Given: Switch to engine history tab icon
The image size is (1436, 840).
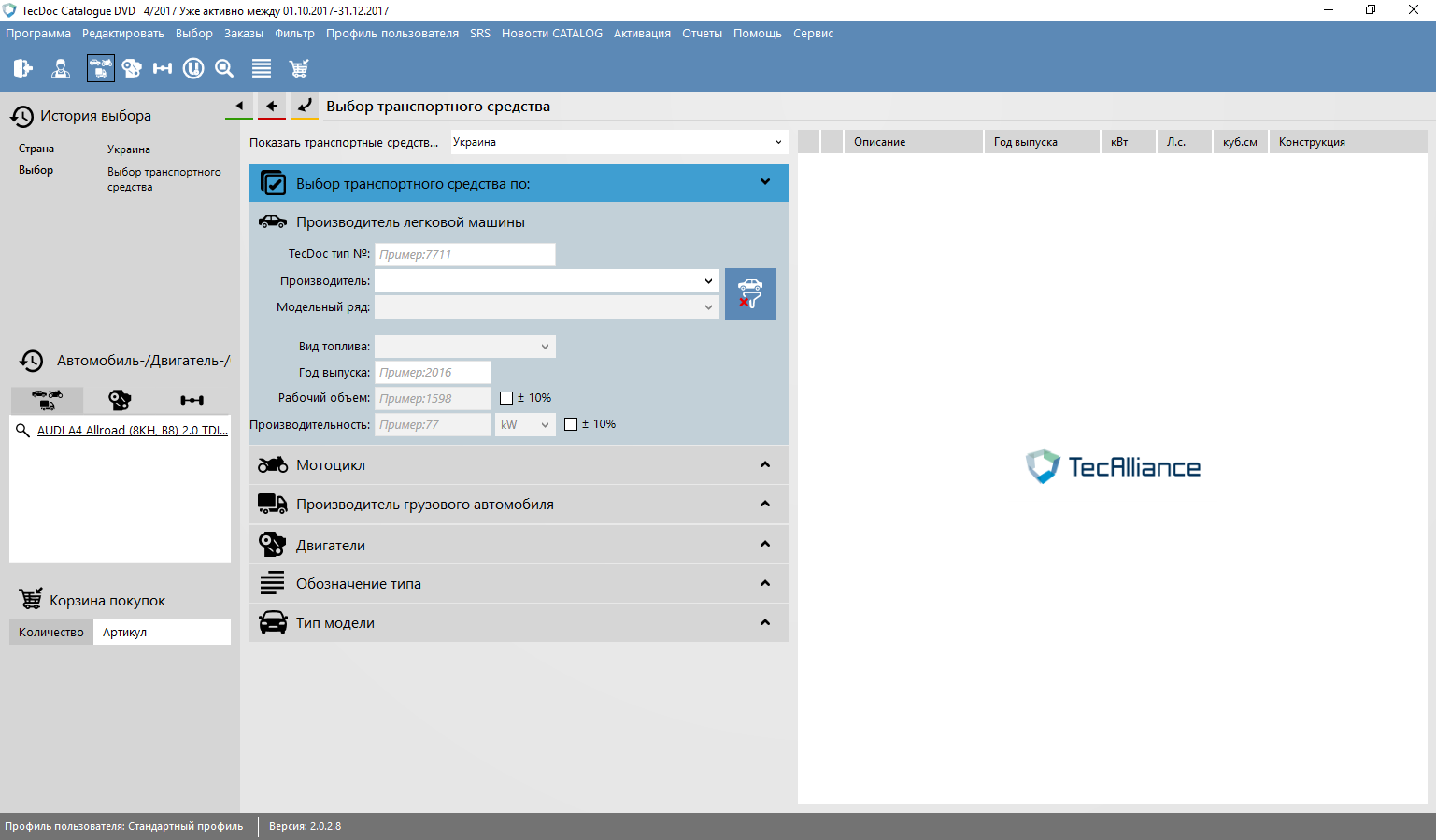Looking at the screenshot, I should (120, 400).
